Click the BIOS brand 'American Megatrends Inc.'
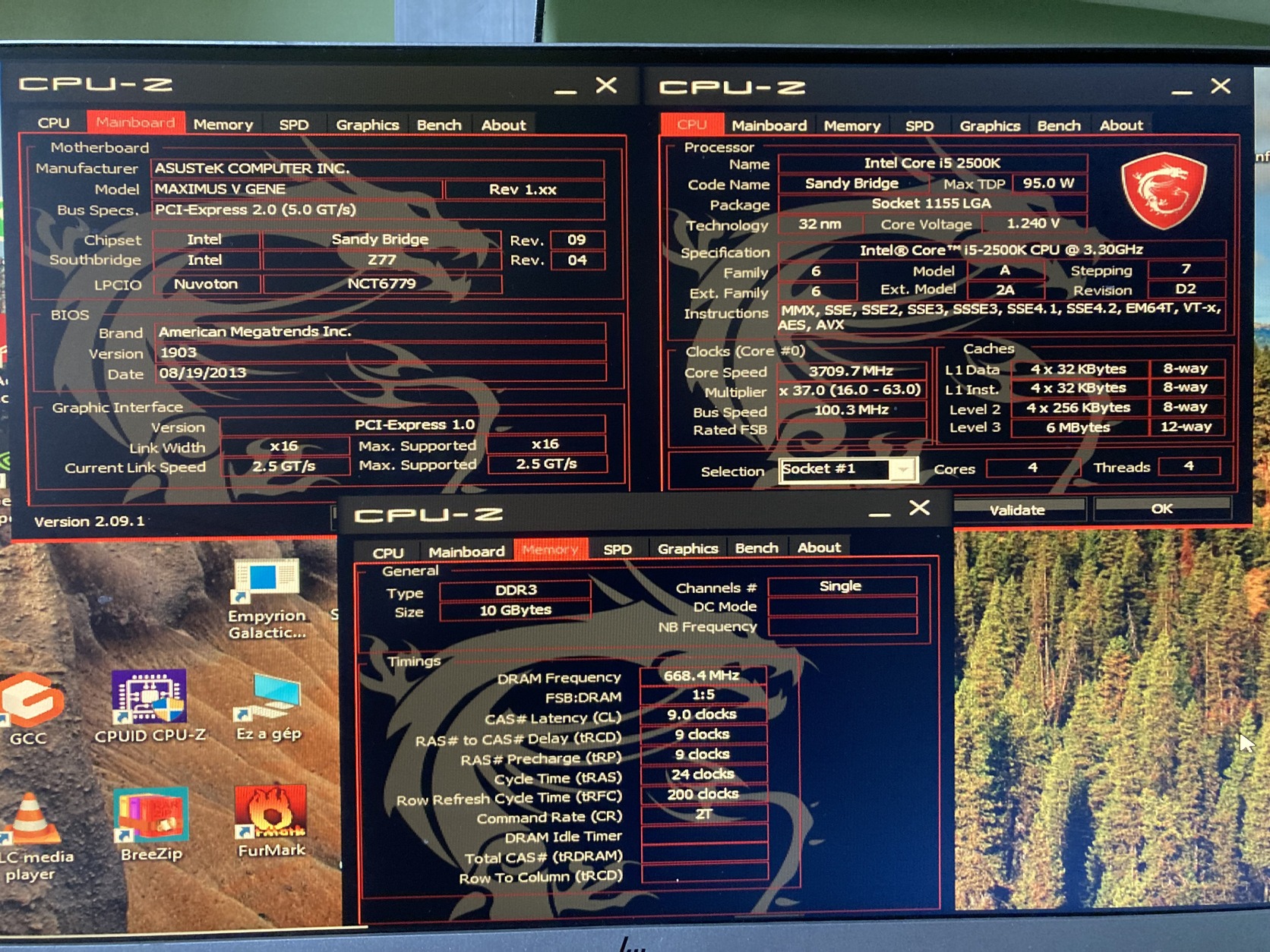The image size is (1270, 952). [381, 332]
